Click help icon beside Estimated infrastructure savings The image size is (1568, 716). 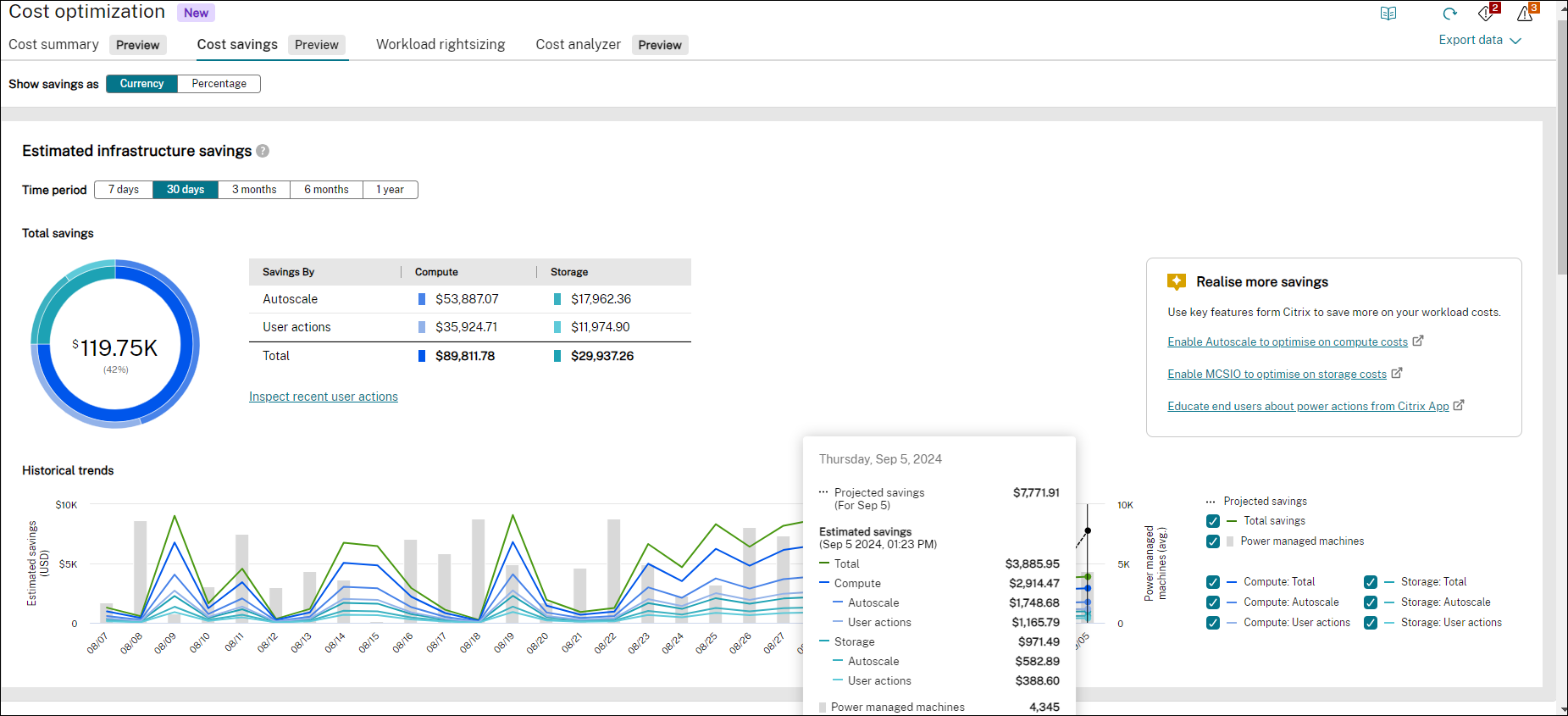coord(263,151)
